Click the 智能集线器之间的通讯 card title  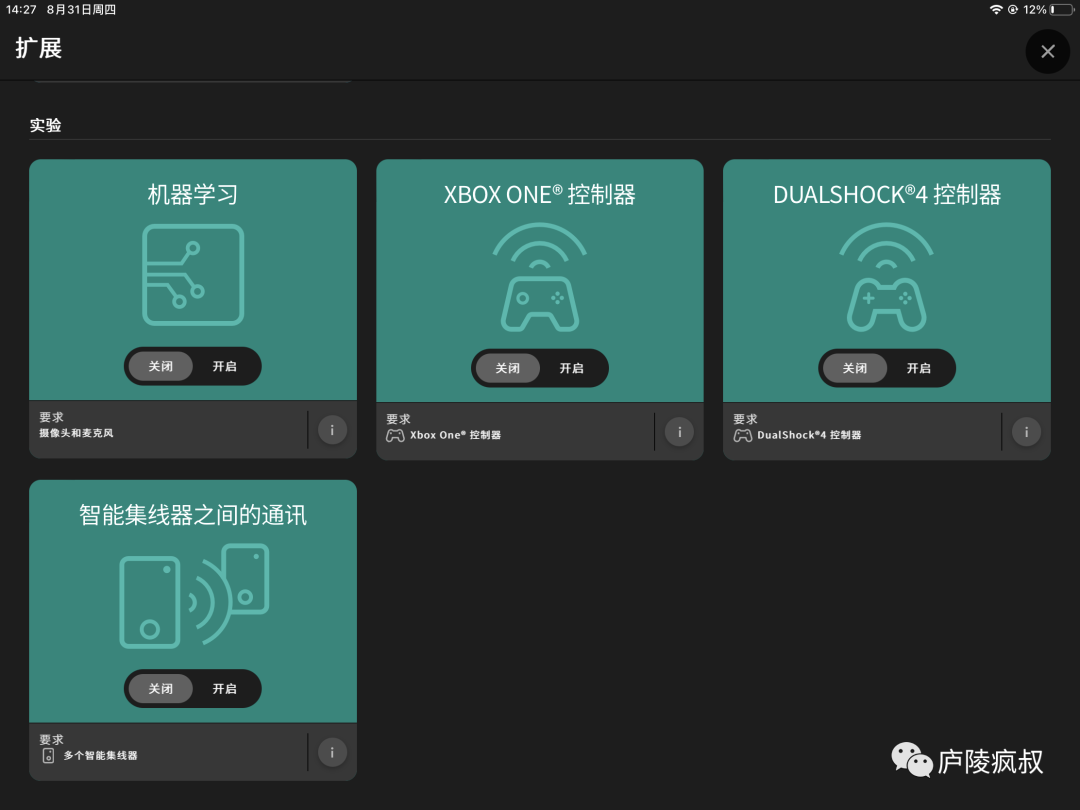click(x=193, y=515)
